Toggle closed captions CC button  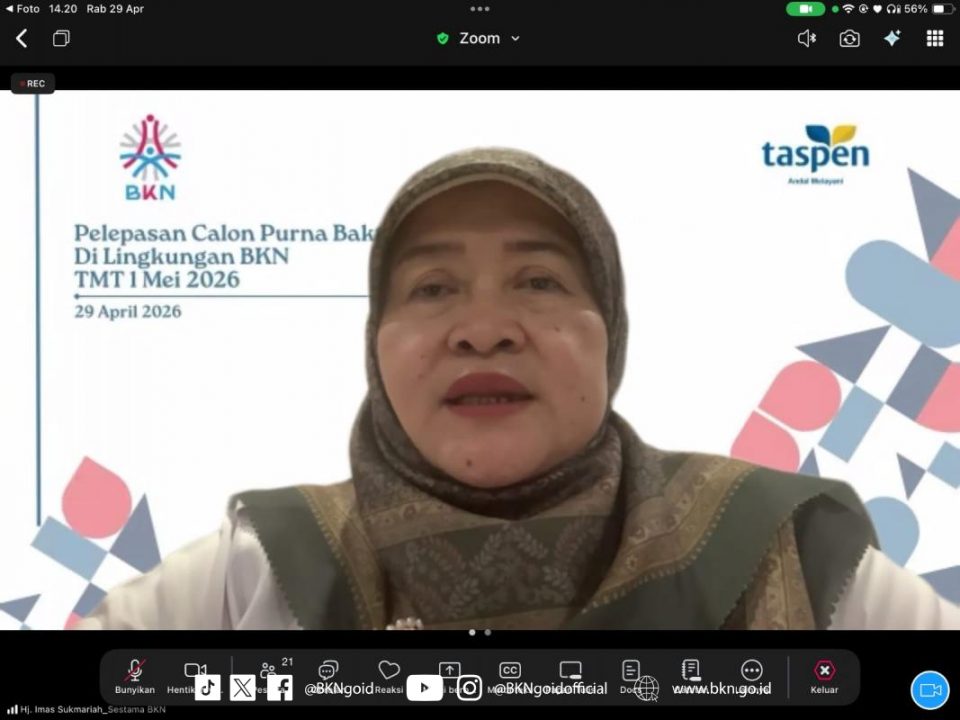coord(510,671)
